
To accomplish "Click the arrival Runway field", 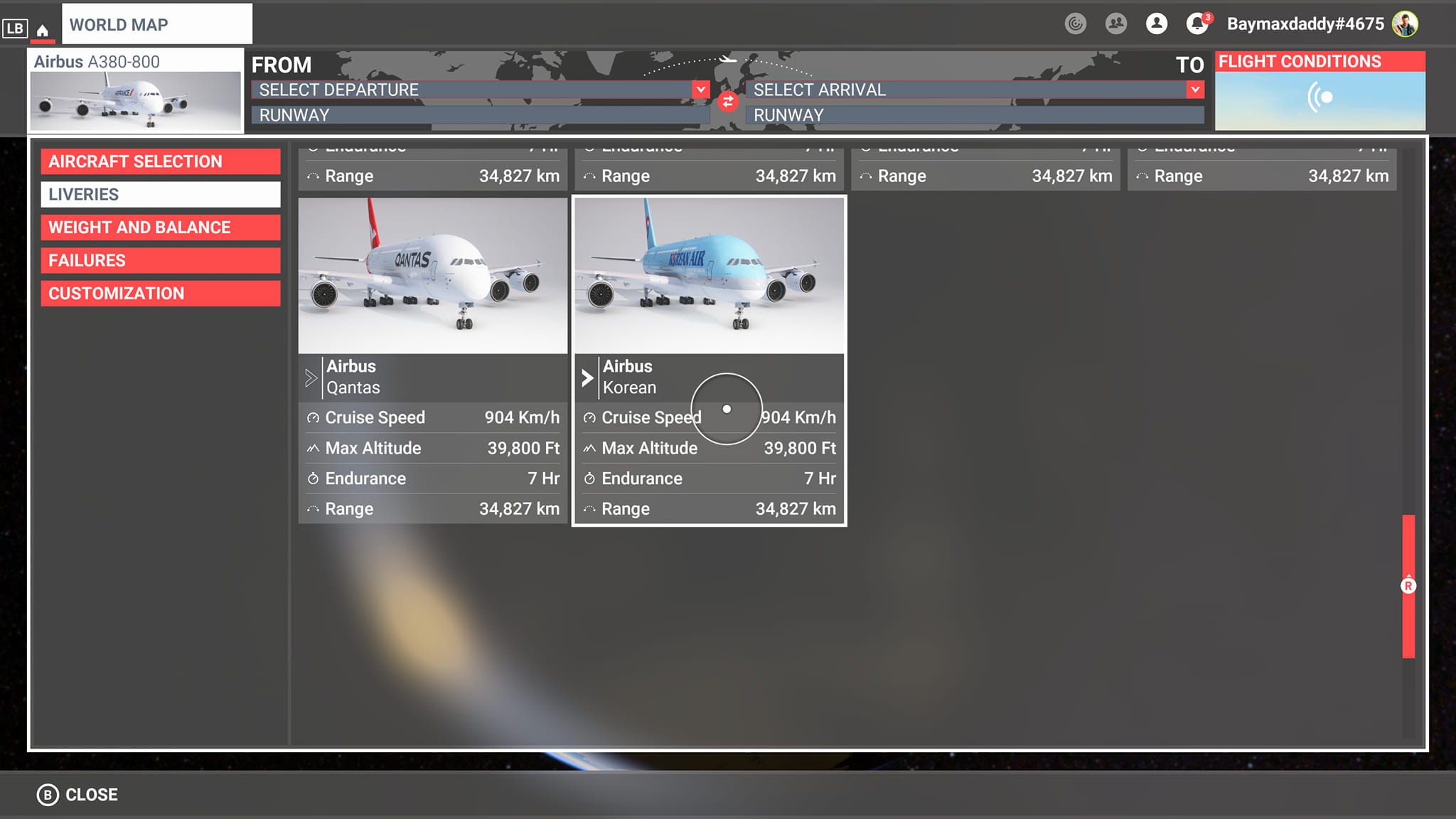I will 975,115.
